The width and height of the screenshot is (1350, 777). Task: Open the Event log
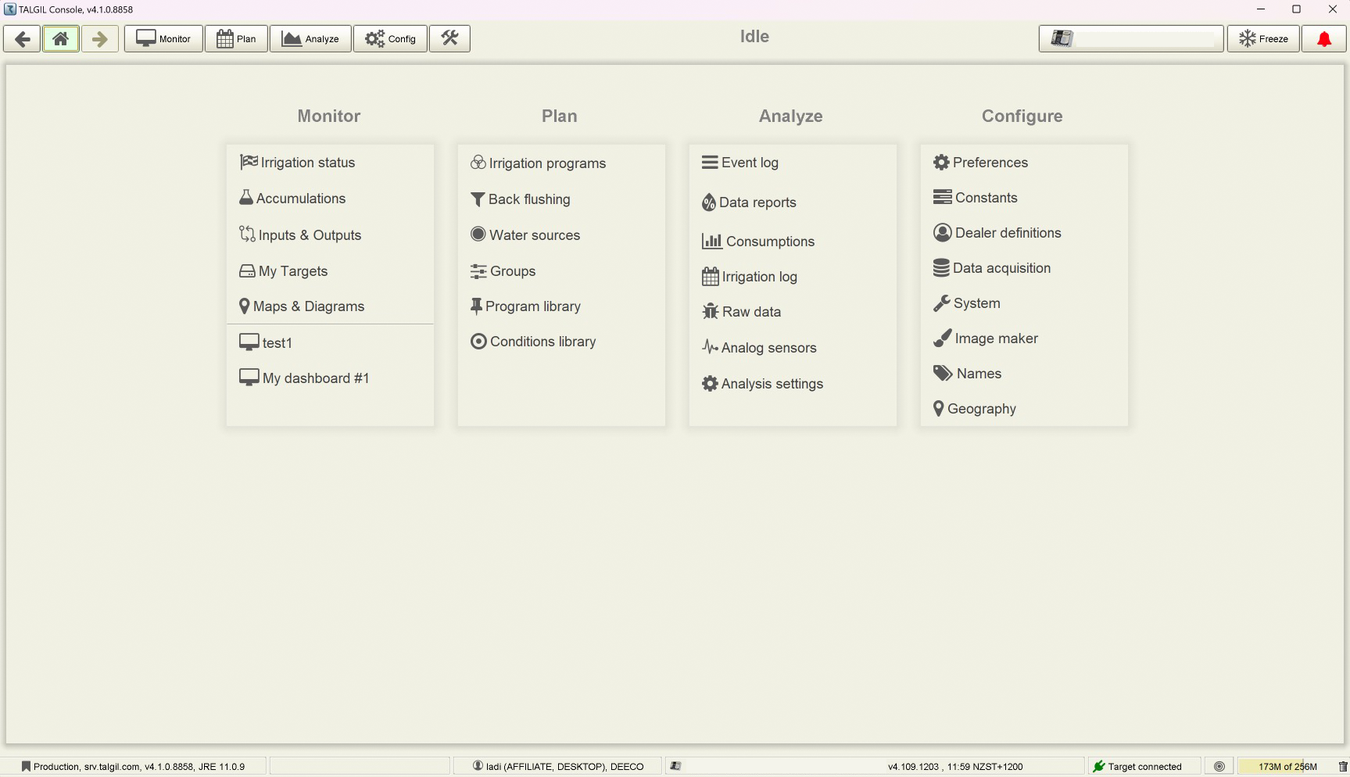pos(740,162)
